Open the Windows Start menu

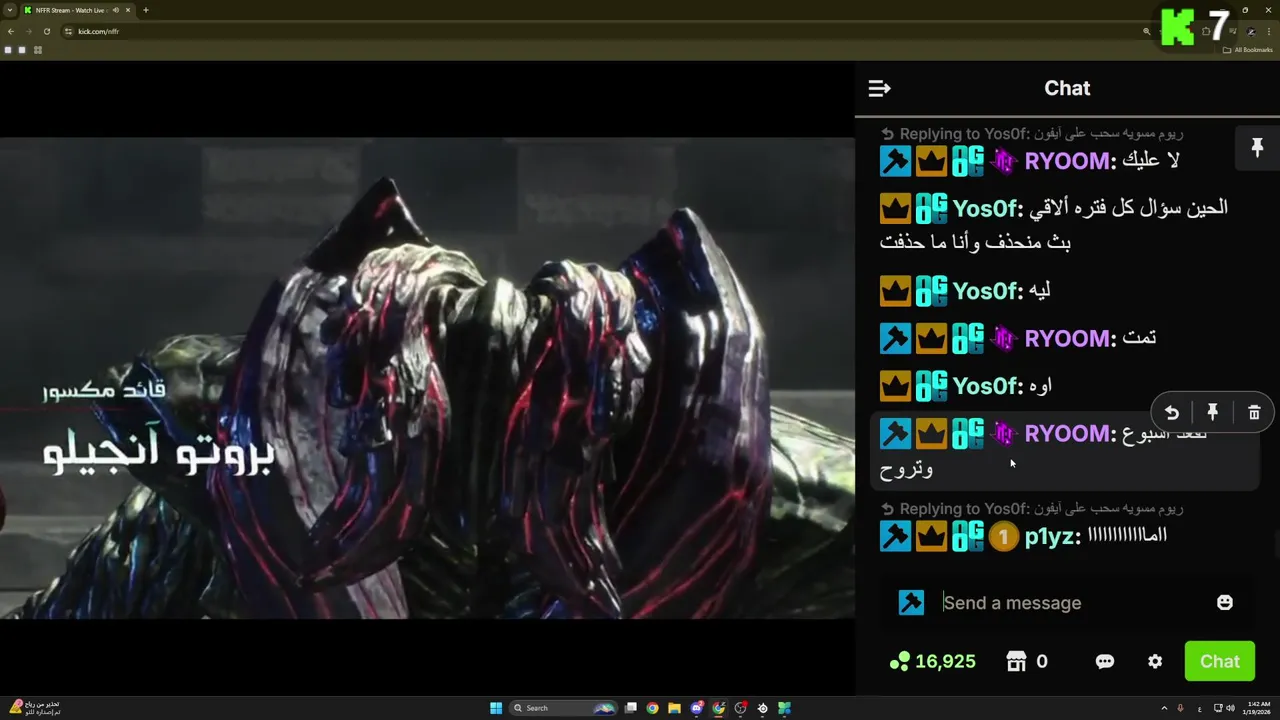pyautogui.click(x=496, y=708)
